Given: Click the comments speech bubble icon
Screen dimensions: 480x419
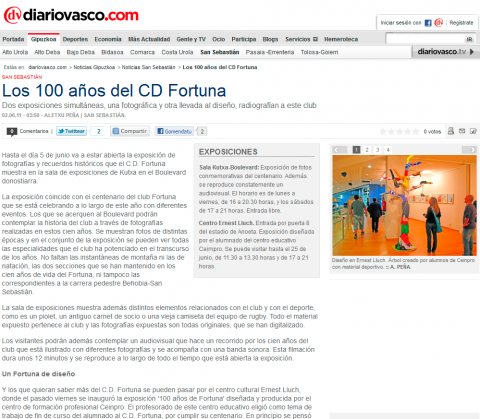Looking at the screenshot, I should 12,132.
